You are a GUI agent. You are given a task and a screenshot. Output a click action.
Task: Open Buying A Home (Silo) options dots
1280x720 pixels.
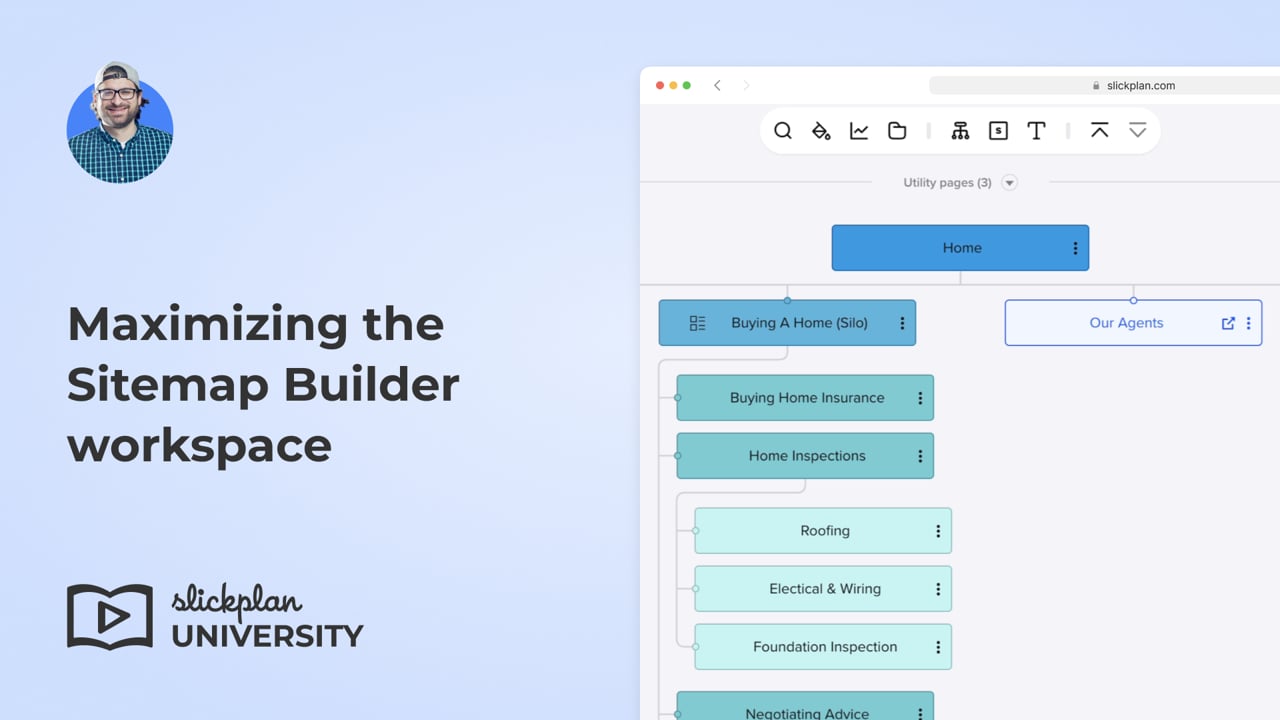902,323
